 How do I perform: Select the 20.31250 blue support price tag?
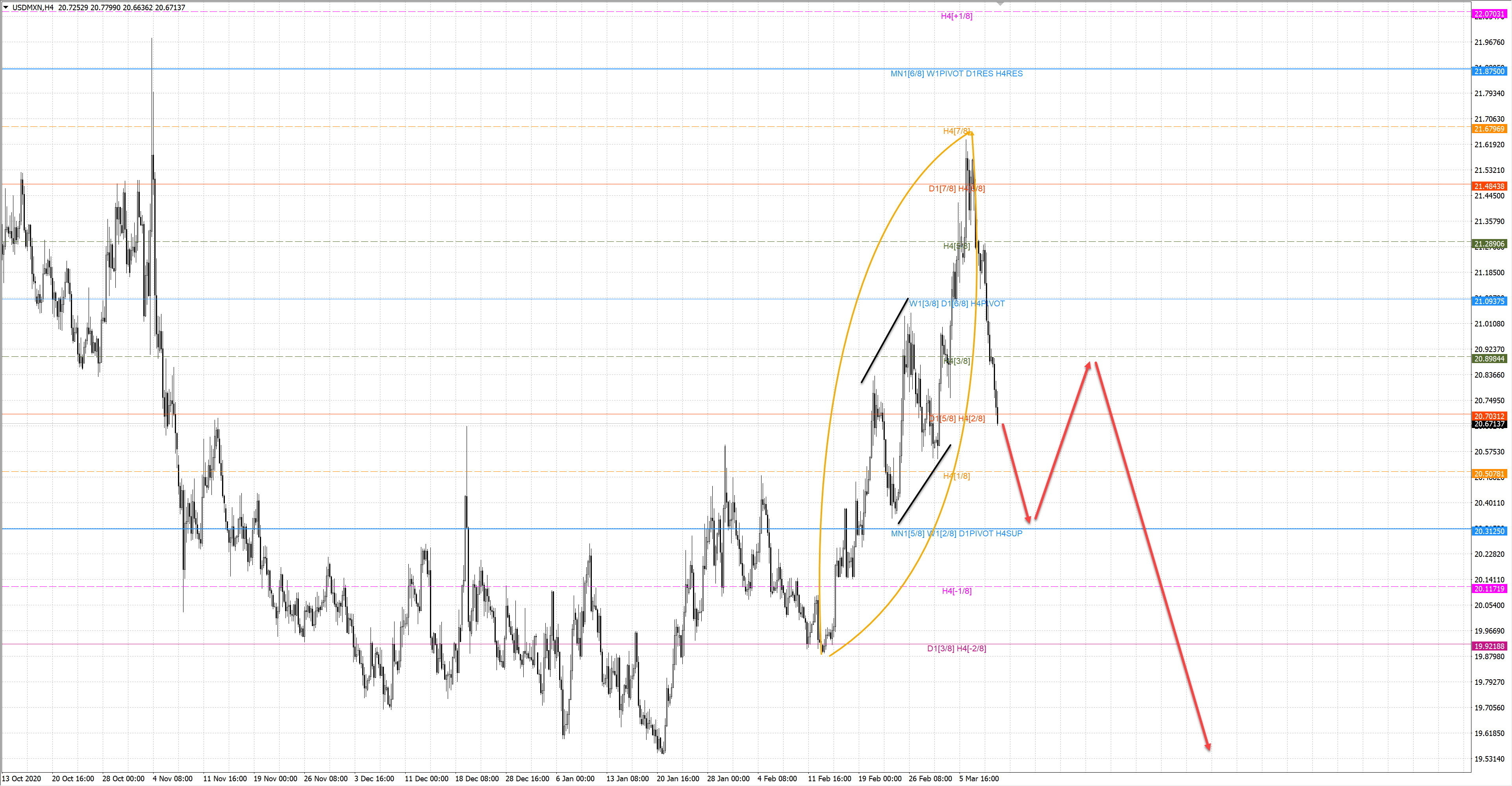[1489, 531]
